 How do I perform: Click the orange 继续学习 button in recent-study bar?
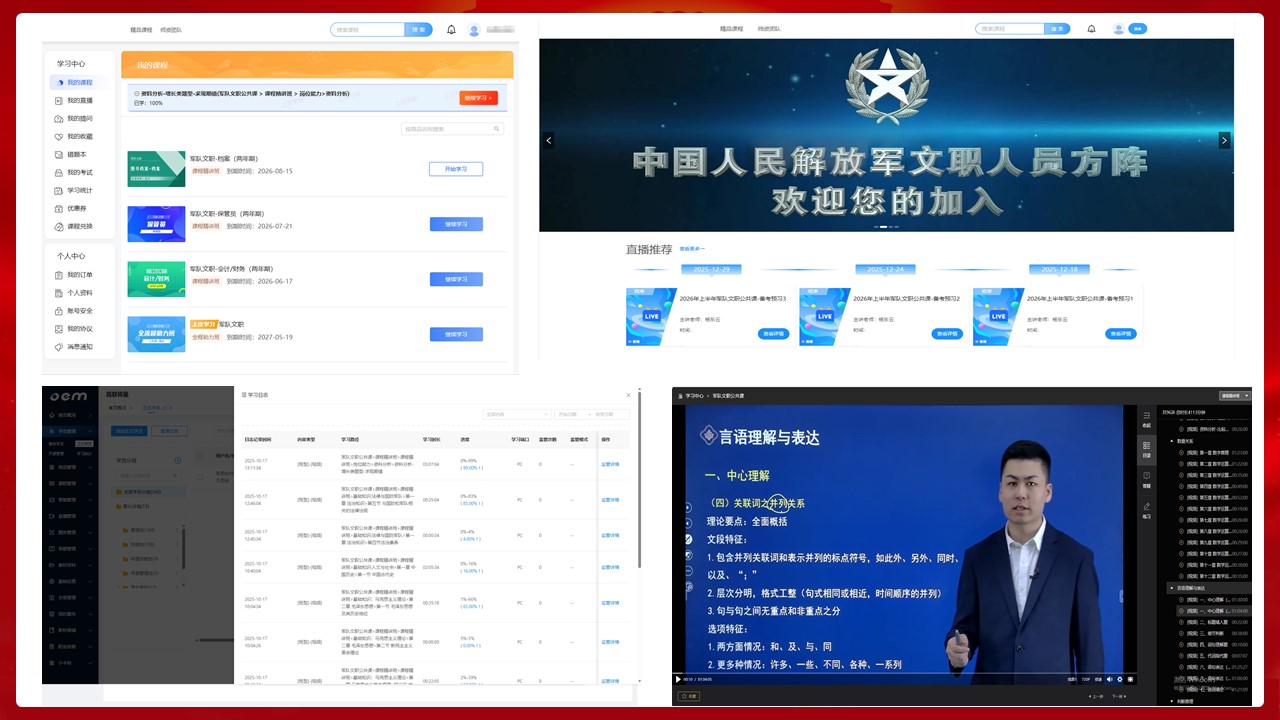click(x=478, y=98)
